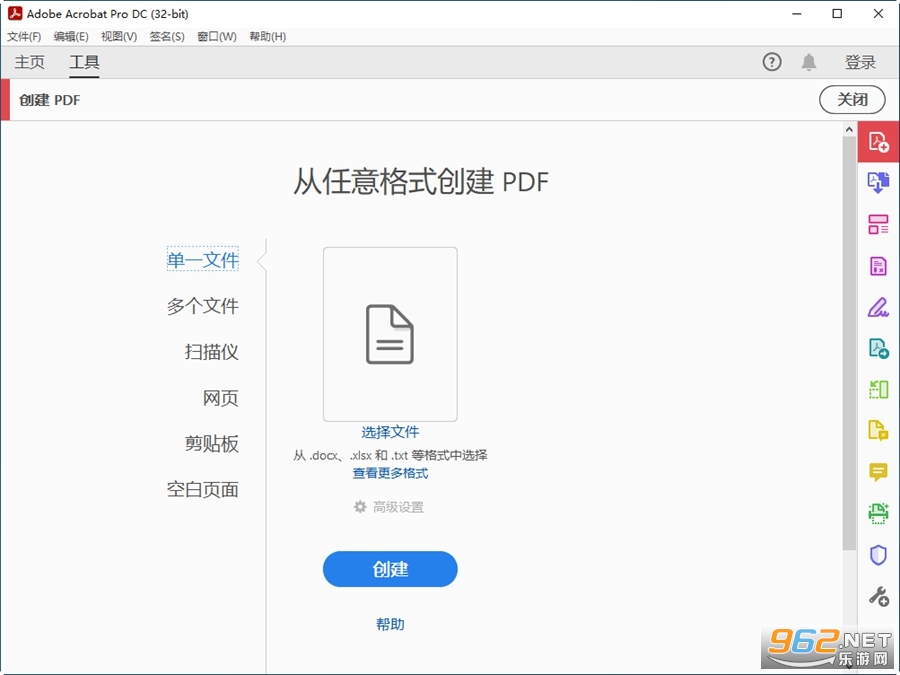
Task: Maximize the Acrobat window
Action: (837, 14)
